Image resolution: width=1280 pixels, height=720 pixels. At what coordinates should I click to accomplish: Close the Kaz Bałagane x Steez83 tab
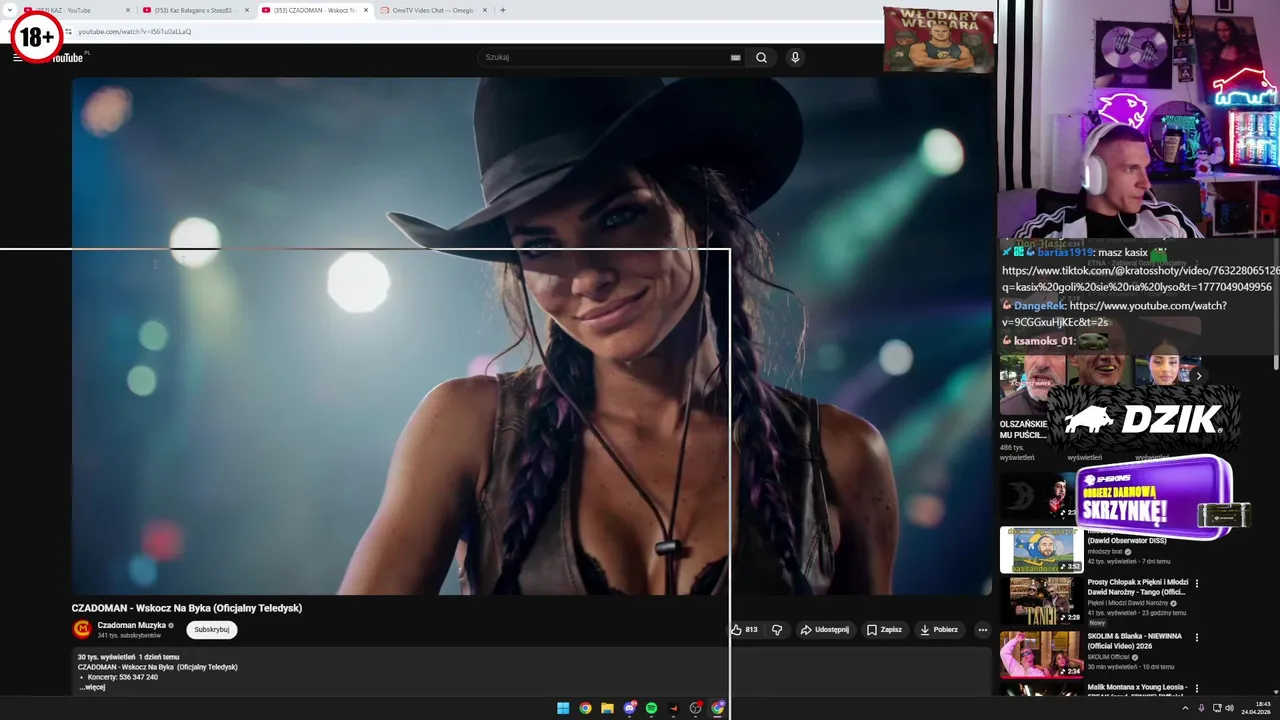[x=247, y=10]
